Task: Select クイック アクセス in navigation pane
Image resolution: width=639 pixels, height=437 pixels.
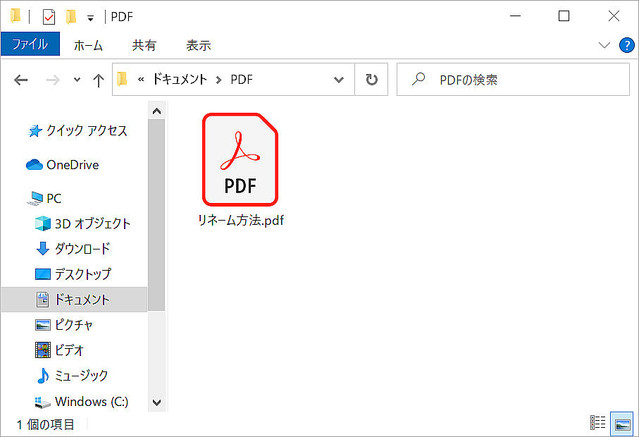Action: [x=86, y=131]
